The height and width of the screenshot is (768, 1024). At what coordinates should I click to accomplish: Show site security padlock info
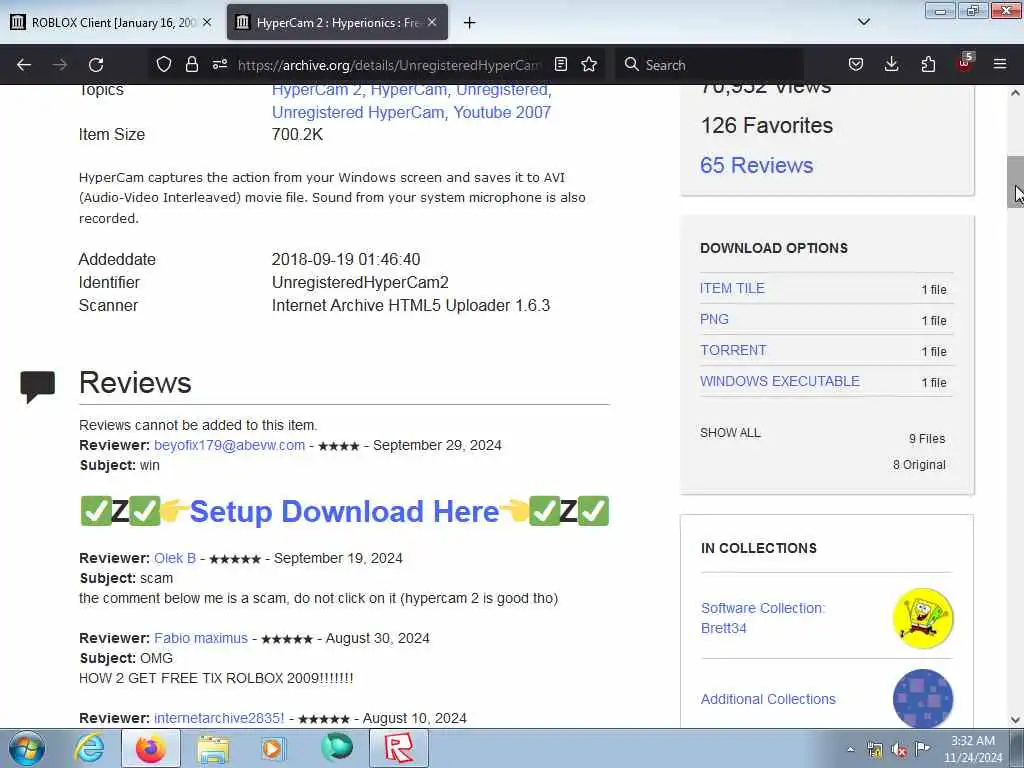click(x=191, y=64)
